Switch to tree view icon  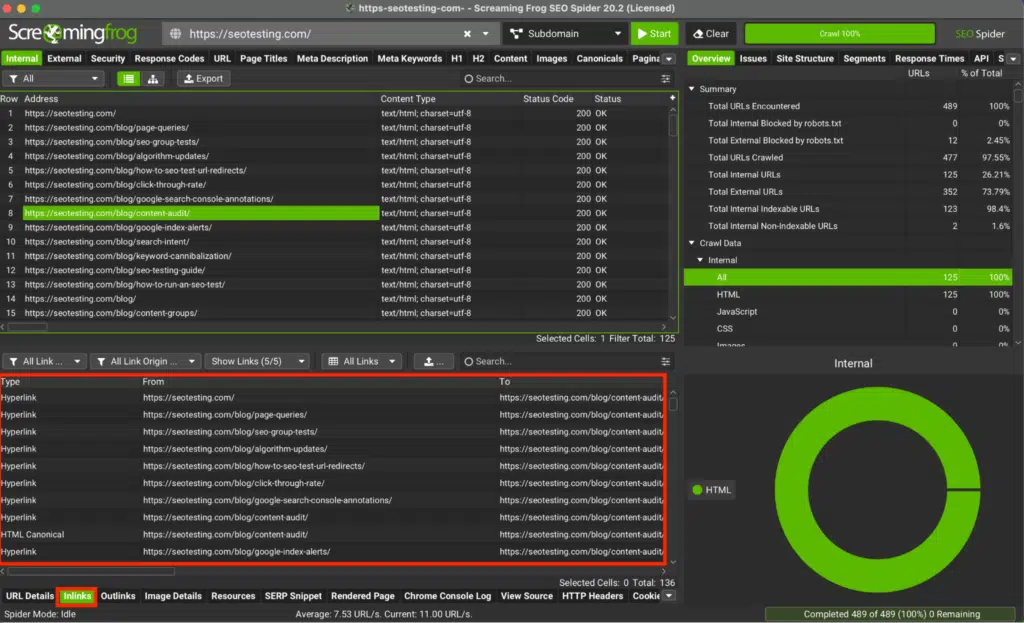[153, 78]
